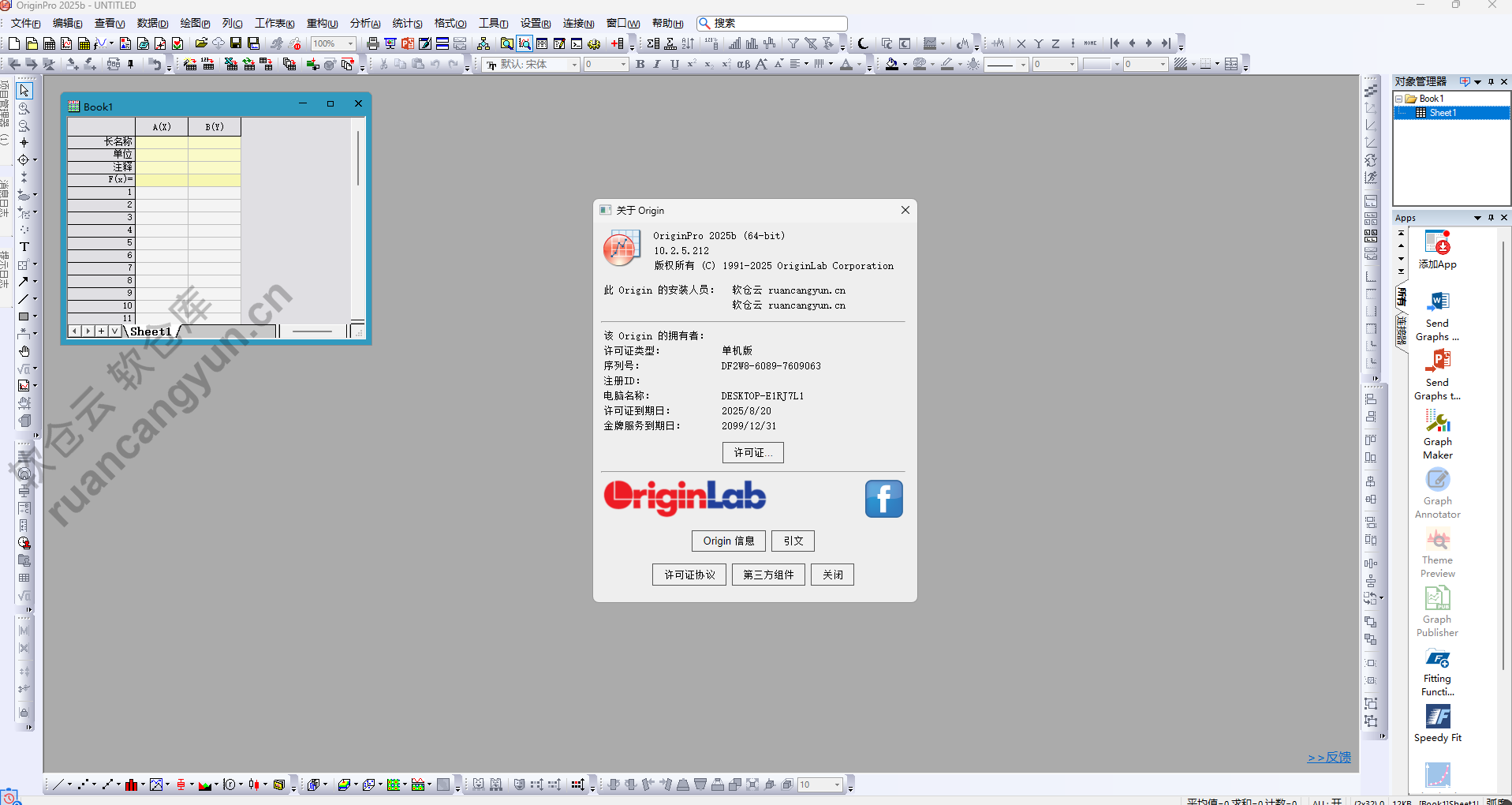Select the Sheet1 worksheet tab

(x=150, y=331)
